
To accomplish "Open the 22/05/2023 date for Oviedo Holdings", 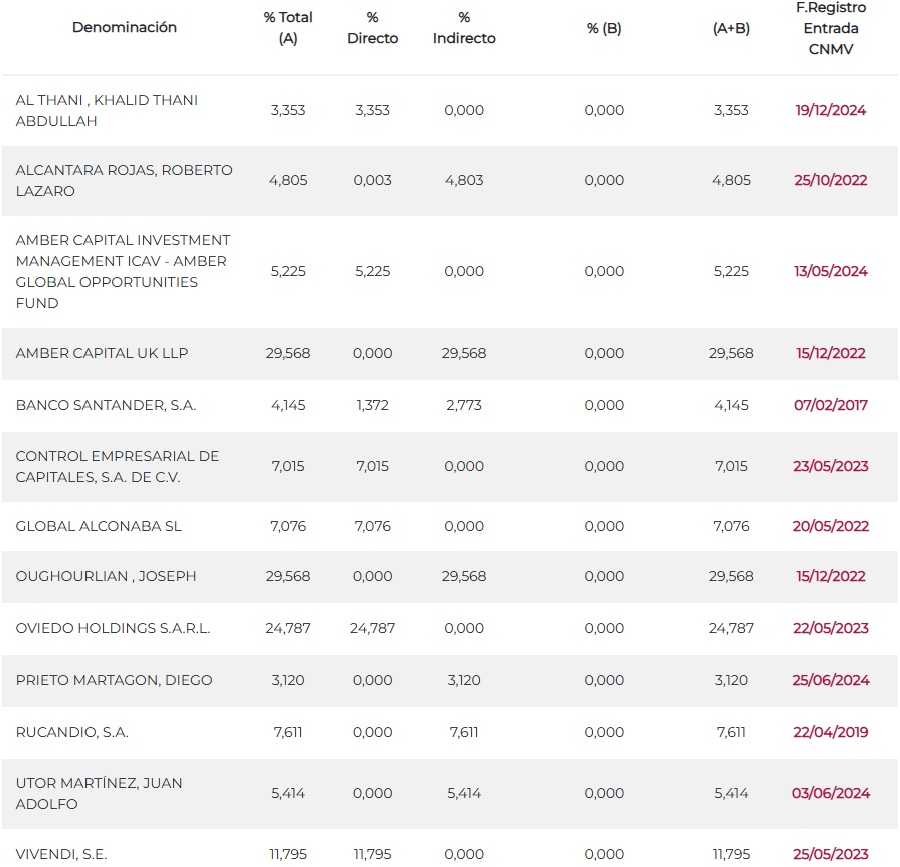I will point(830,628).
